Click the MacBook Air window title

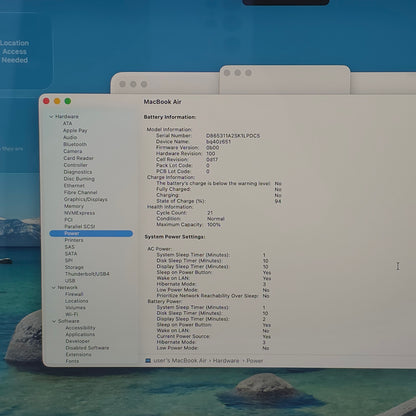click(162, 102)
